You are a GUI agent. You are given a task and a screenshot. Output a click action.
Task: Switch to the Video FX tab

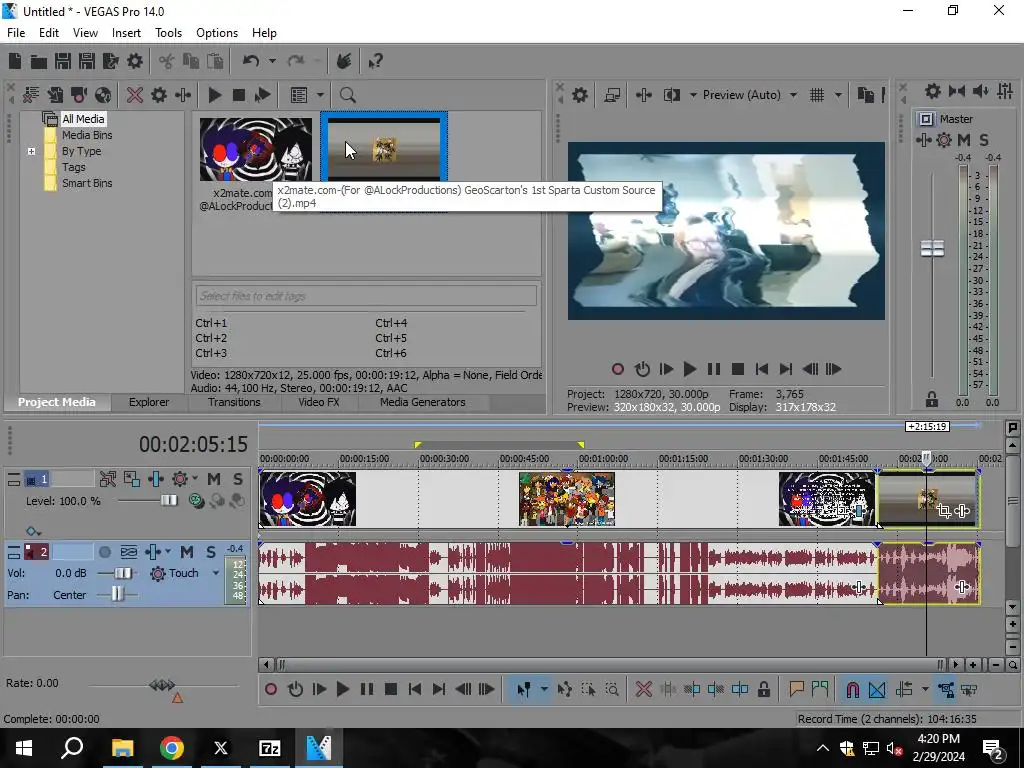click(x=319, y=402)
